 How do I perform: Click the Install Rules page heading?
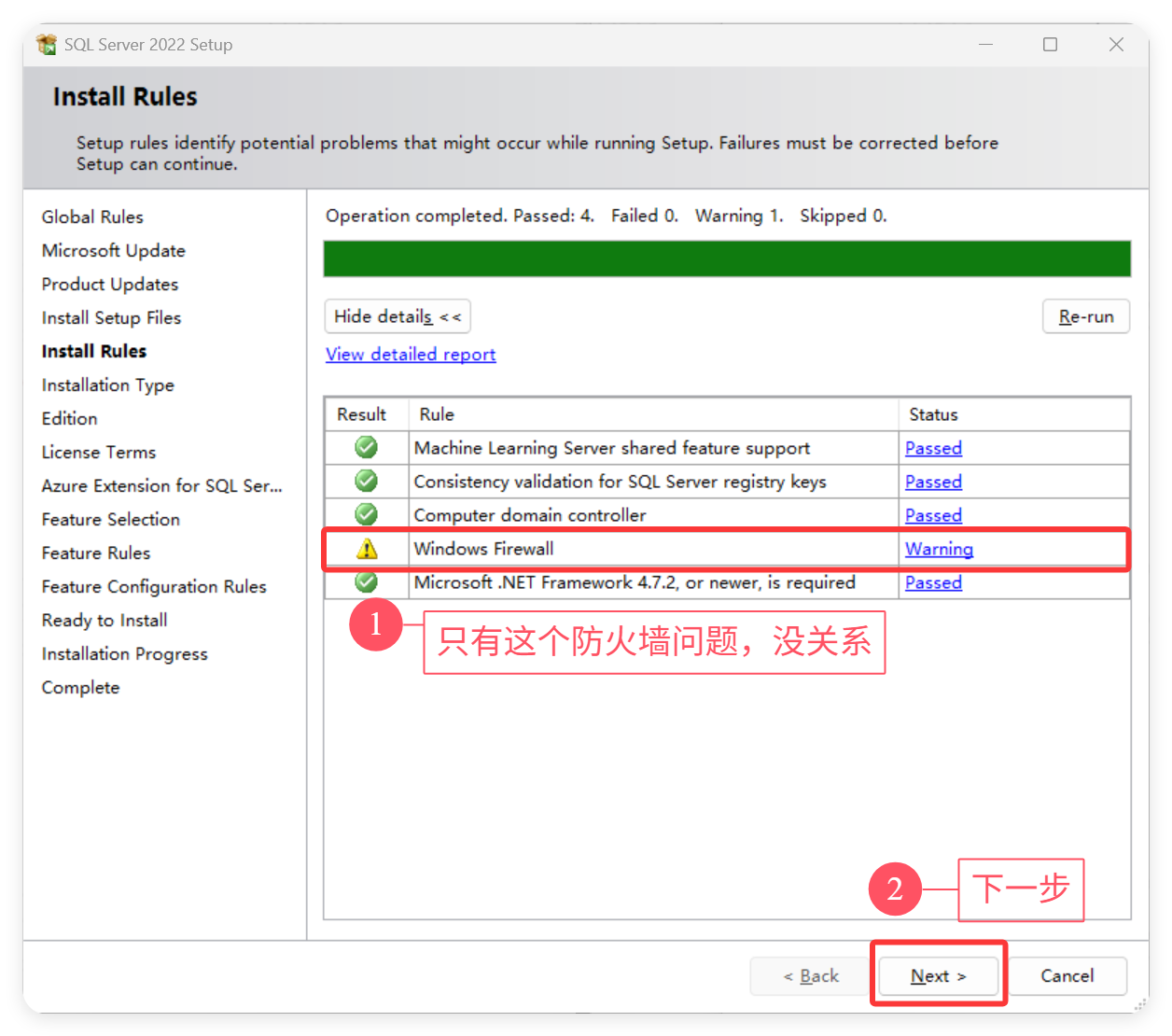[125, 97]
